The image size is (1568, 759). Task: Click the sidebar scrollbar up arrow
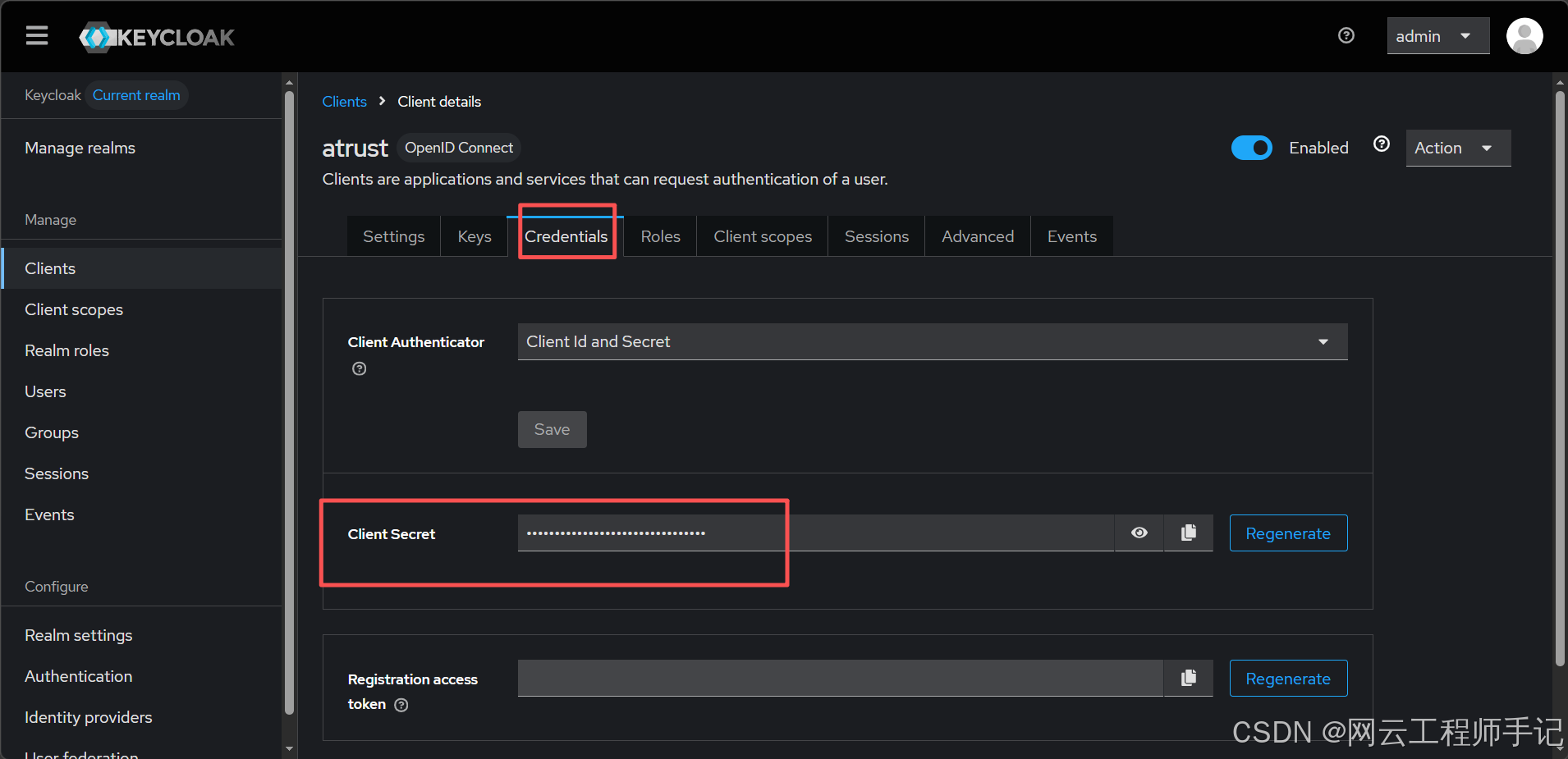pyautogui.click(x=289, y=82)
